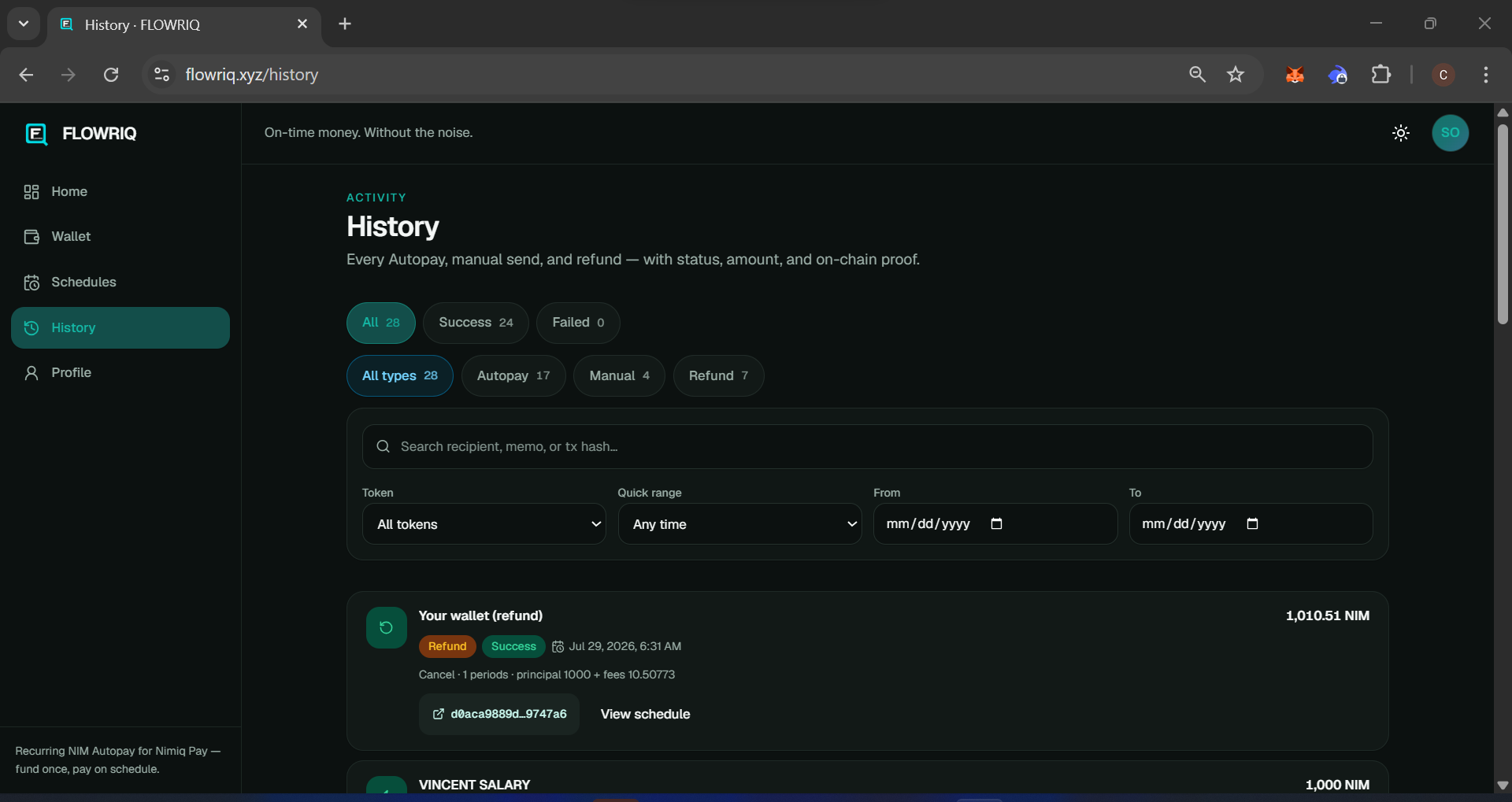This screenshot has height=802, width=1512.
Task: Open the From date calendar picker
Action: (996, 524)
